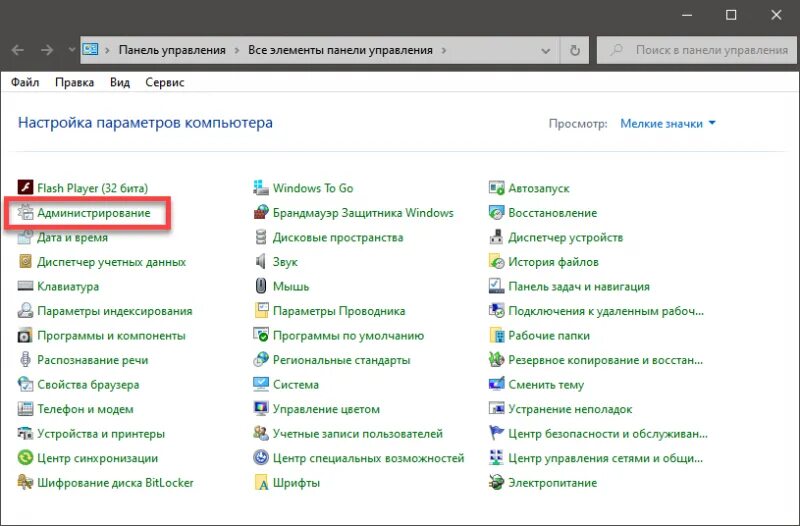The height and width of the screenshot is (526, 800).
Task: Refresh the Control Panel view
Action: (574, 51)
